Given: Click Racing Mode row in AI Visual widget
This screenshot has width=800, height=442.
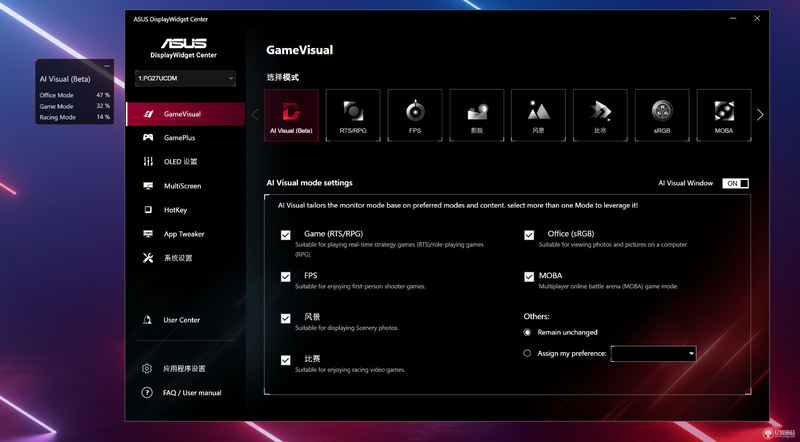Looking at the screenshot, I should [74, 117].
